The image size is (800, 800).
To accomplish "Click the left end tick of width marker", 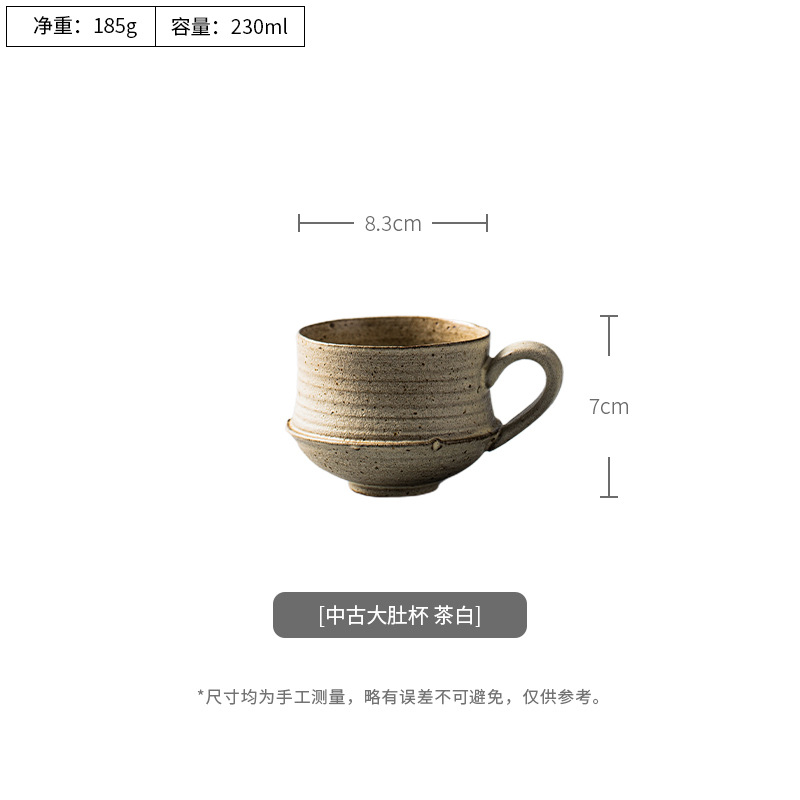I will click(x=298, y=223).
